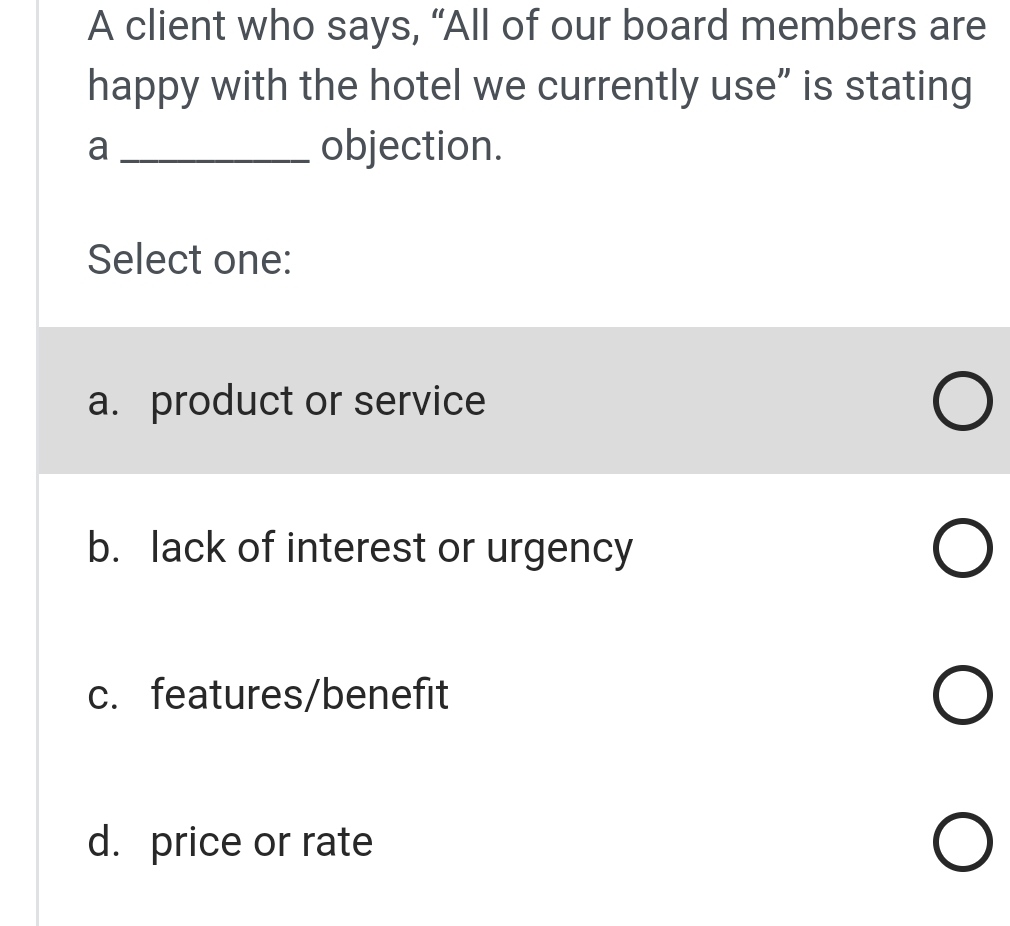
Task: Click the words 'happy with the hotel'
Action: [x=275, y=87]
